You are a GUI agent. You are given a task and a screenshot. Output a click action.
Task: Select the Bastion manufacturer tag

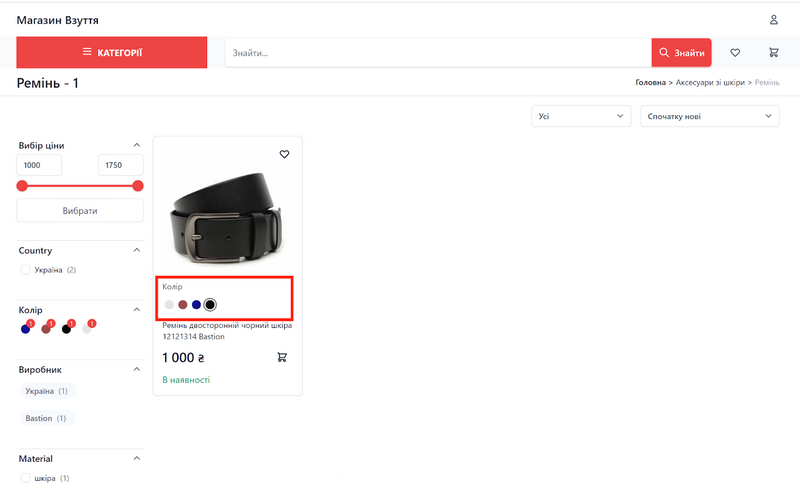[46, 418]
